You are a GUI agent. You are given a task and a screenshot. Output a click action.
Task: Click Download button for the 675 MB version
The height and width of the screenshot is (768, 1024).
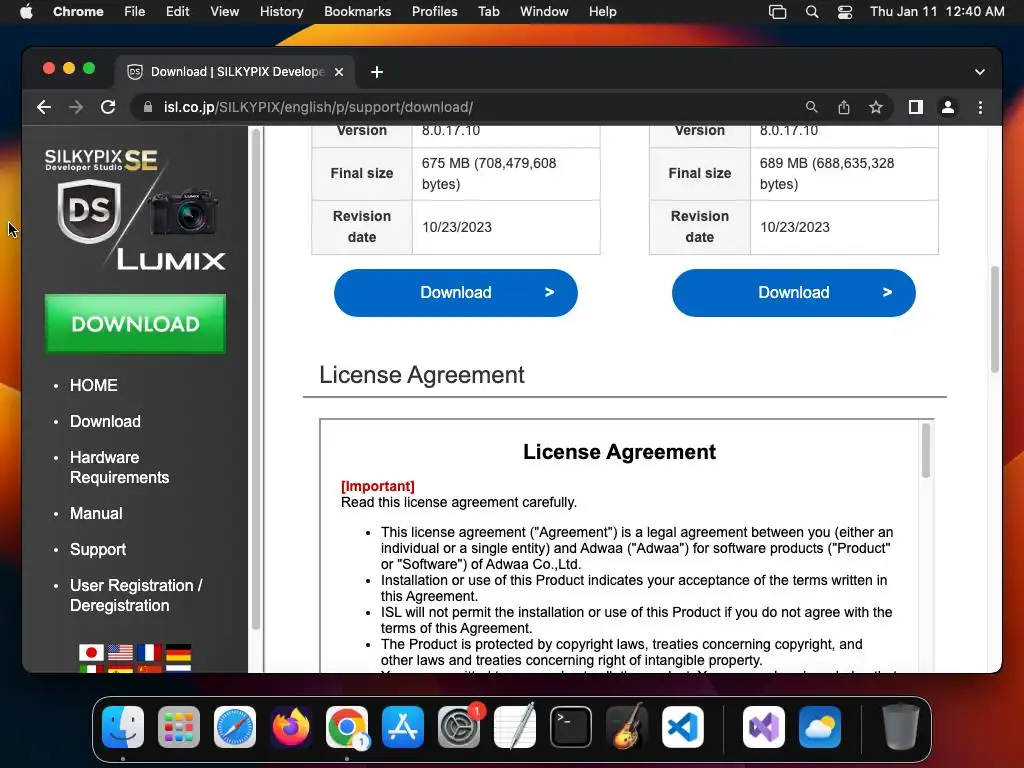click(456, 293)
